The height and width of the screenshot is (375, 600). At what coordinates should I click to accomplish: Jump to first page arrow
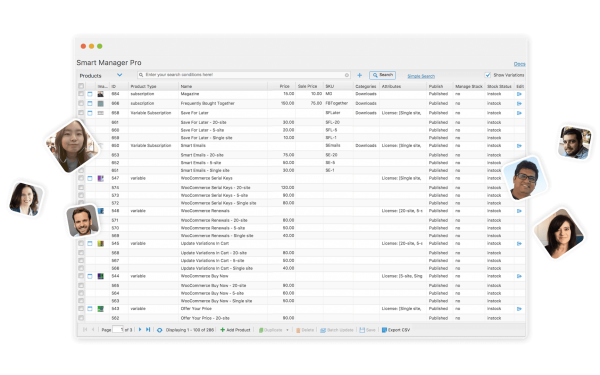[85, 329]
